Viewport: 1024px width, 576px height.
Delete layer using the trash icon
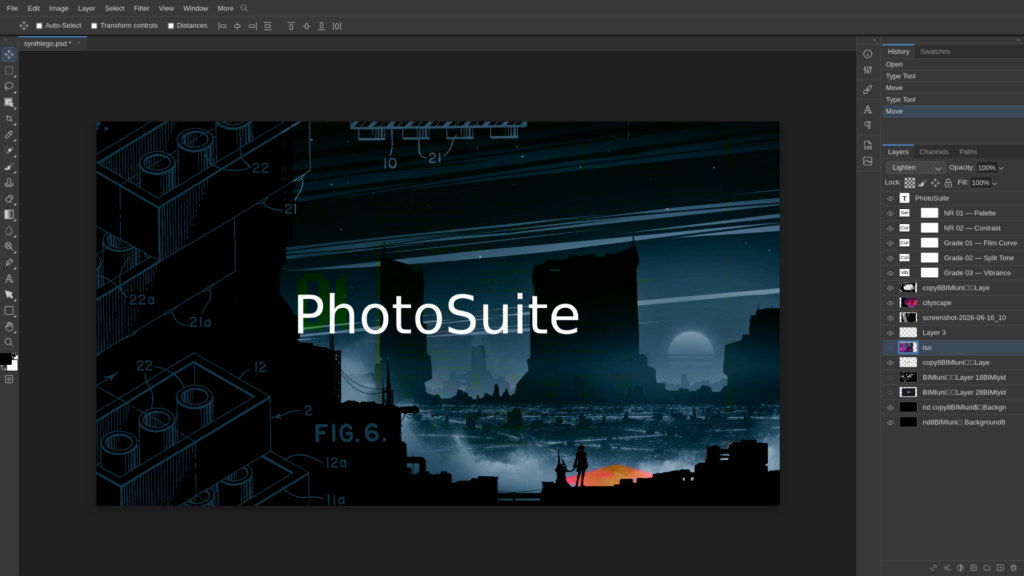(1014, 568)
